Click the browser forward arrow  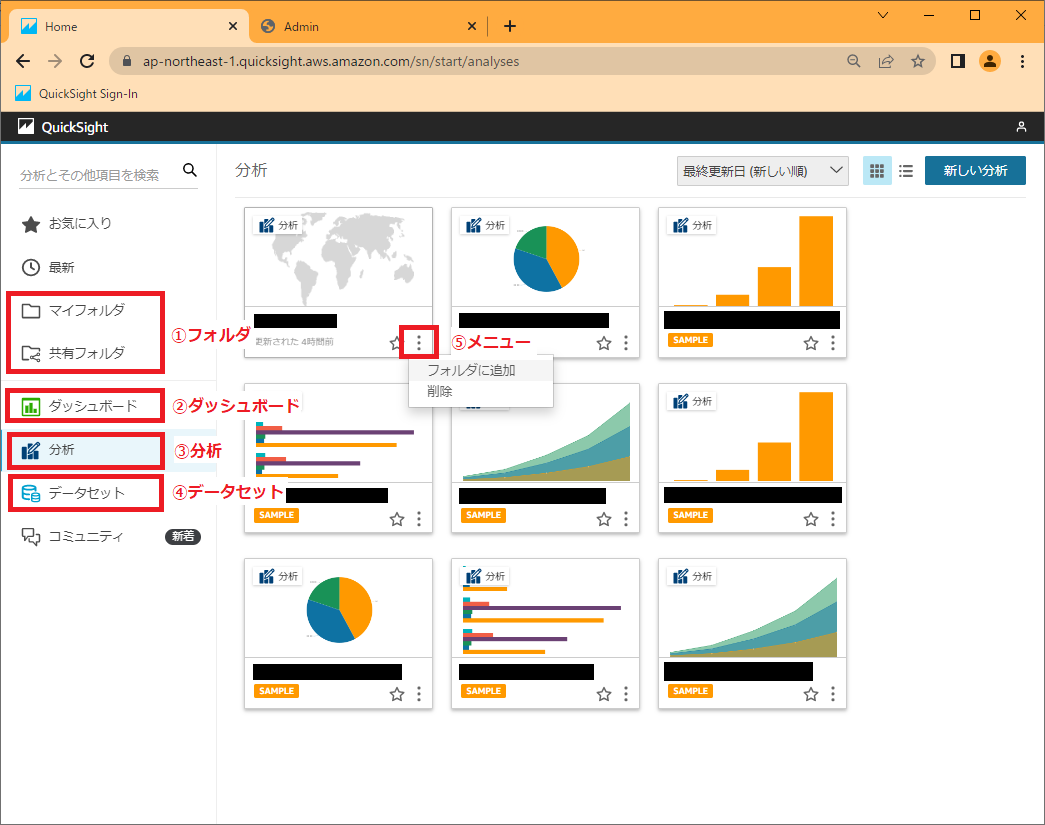tap(55, 61)
